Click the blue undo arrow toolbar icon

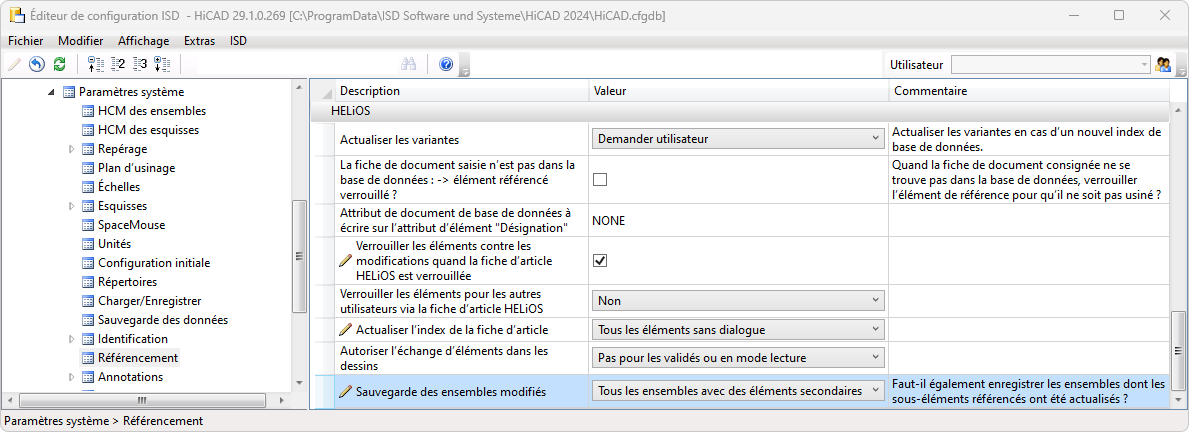[36, 64]
